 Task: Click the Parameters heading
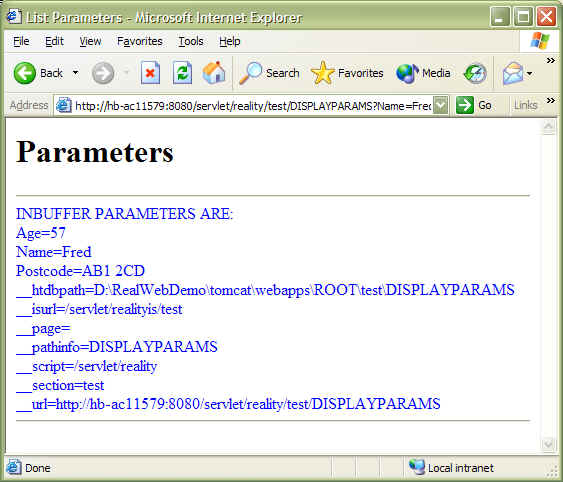point(95,152)
